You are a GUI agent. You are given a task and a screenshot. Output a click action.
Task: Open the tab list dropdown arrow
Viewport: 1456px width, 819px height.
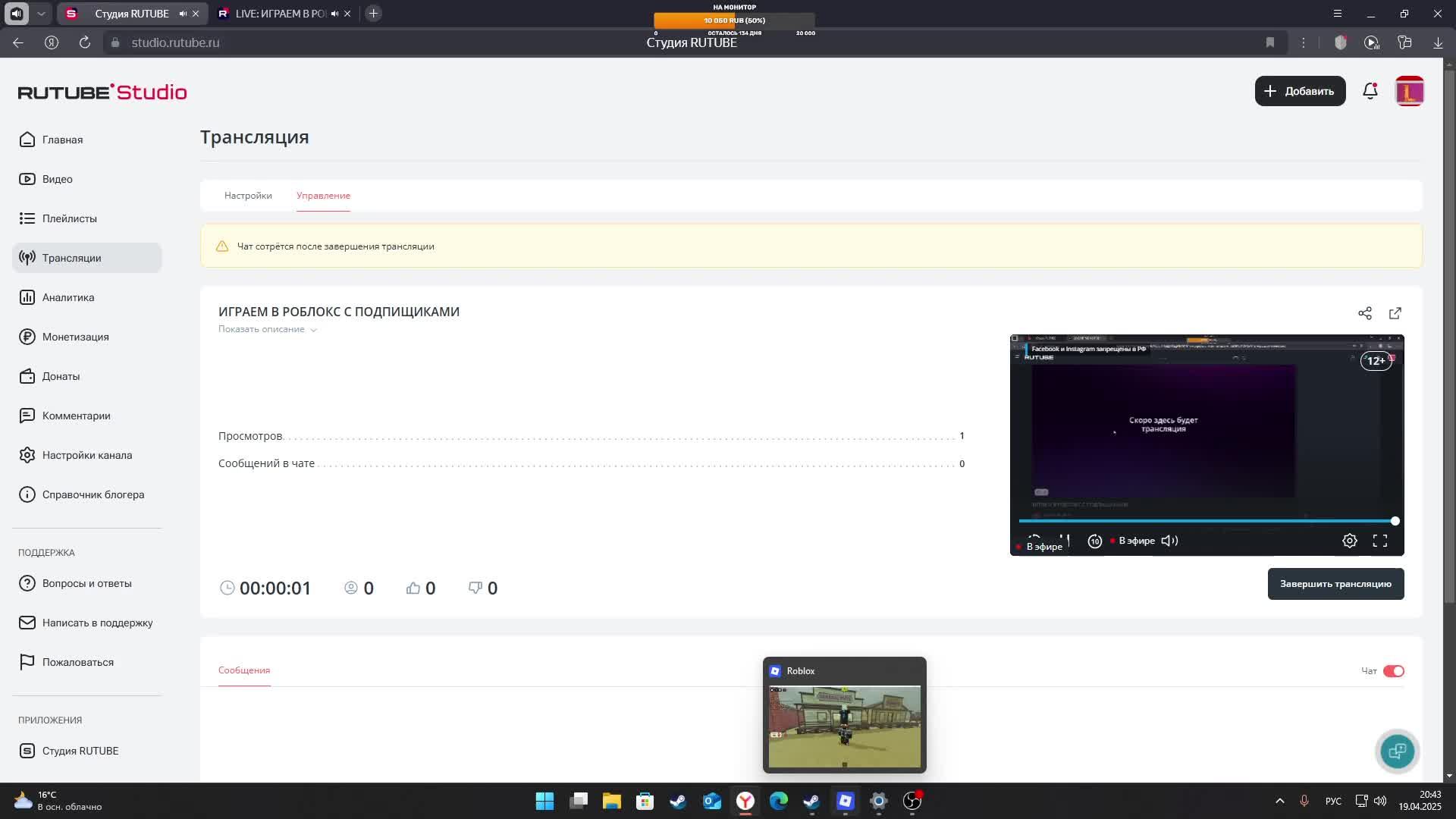[41, 14]
